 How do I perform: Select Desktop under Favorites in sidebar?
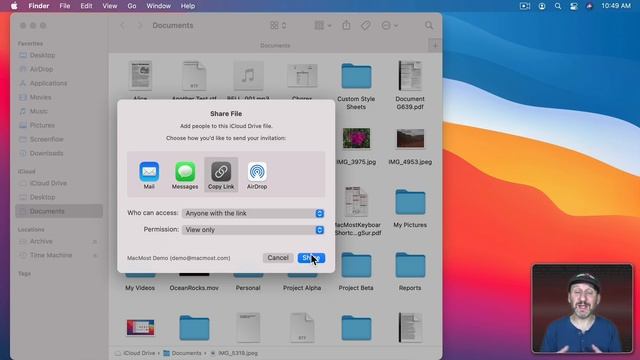pos(42,55)
